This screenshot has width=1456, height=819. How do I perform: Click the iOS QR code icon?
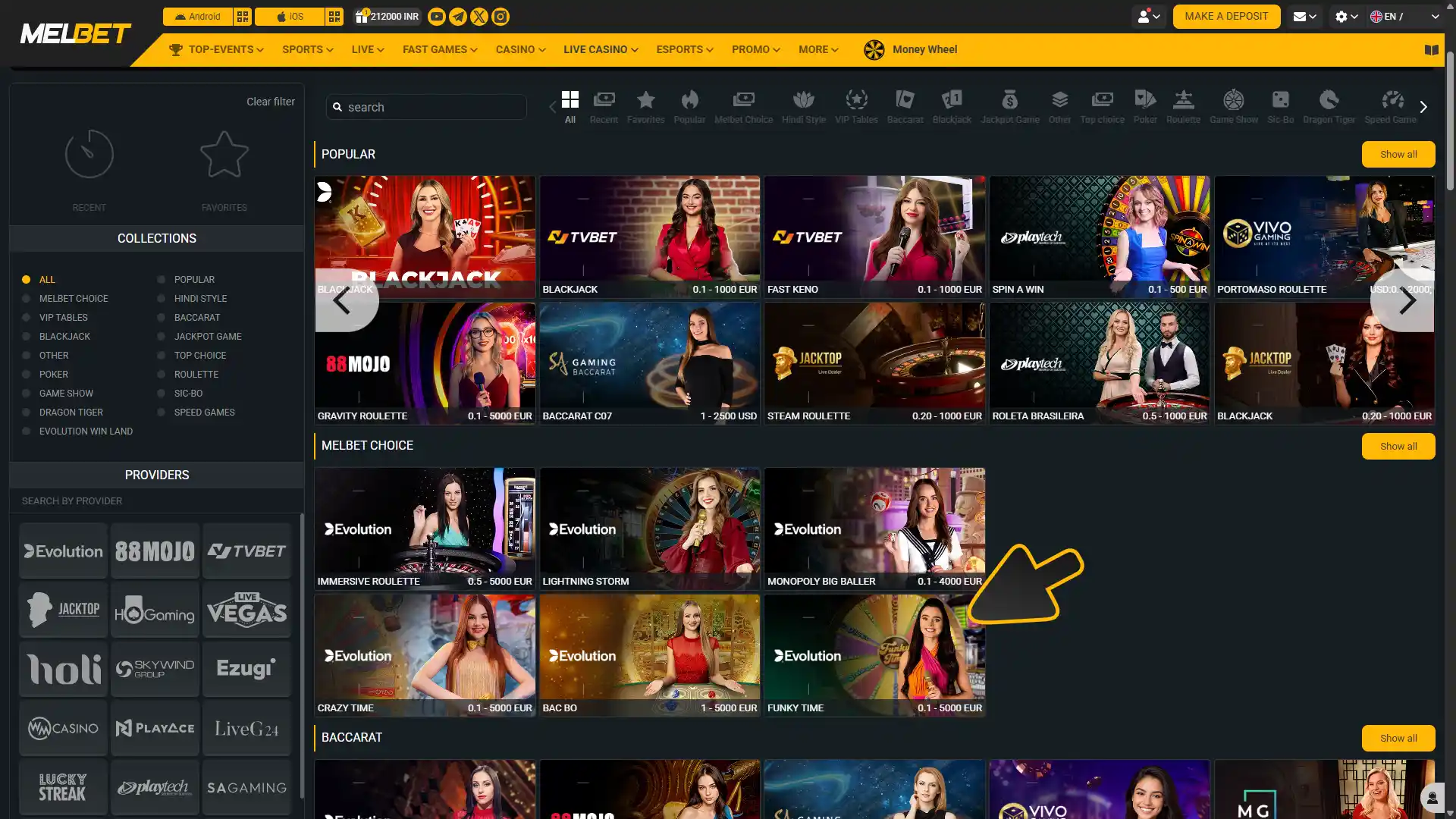(x=334, y=17)
